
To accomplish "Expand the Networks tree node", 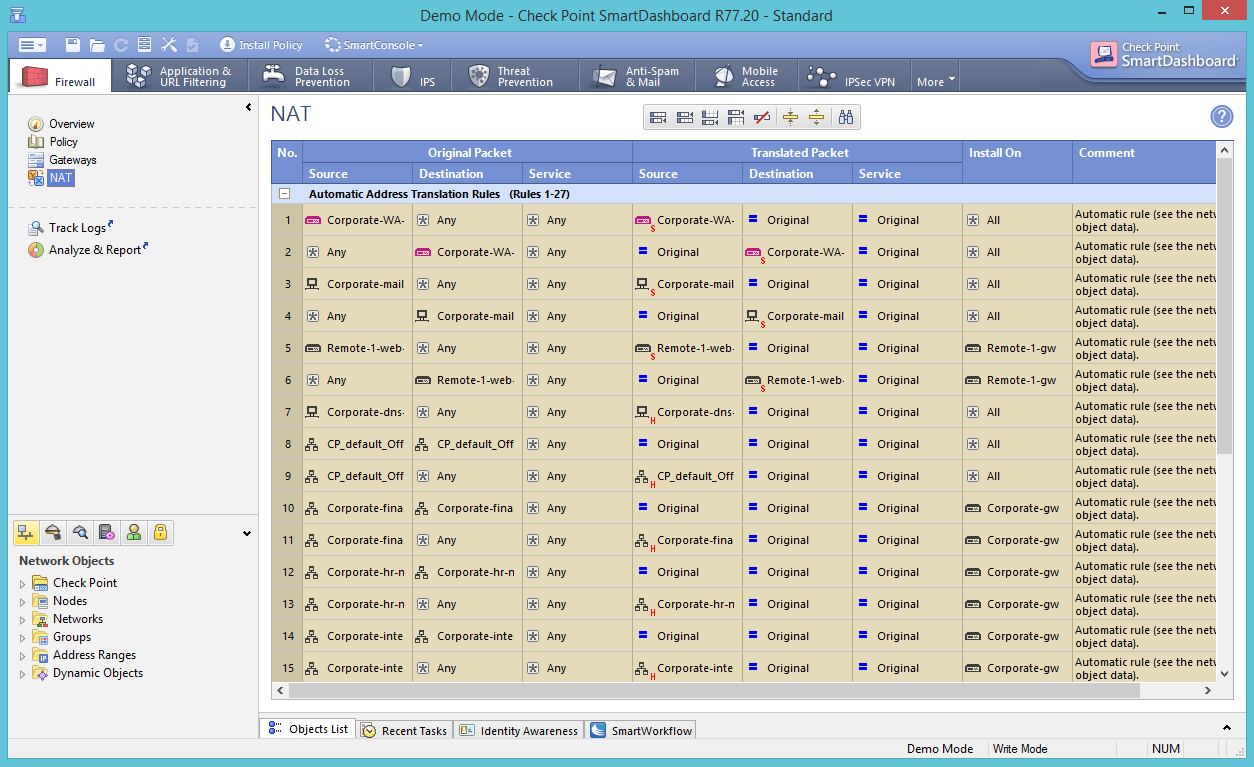I will click(23, 620).
